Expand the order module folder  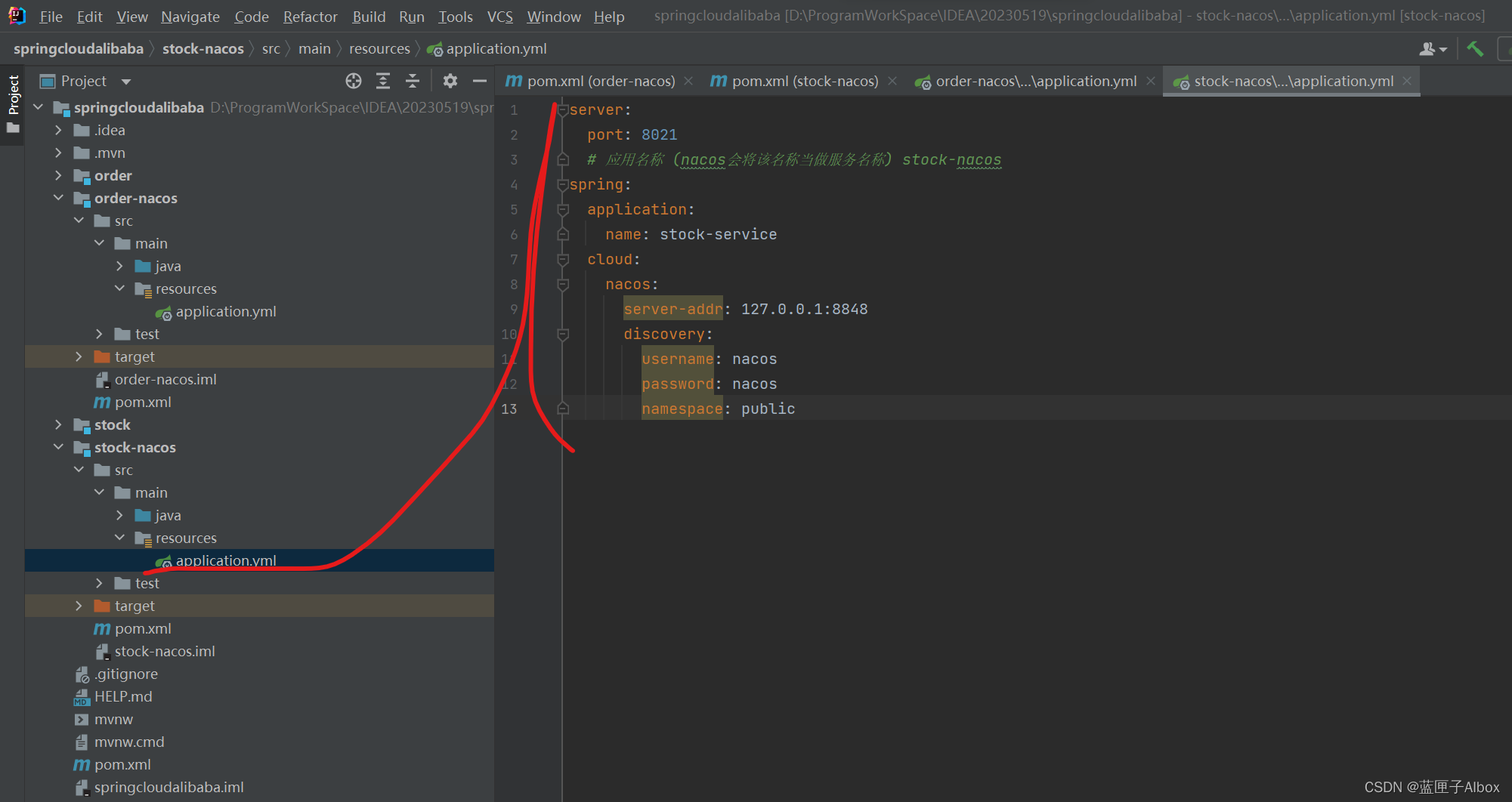(x=58, y=175)
